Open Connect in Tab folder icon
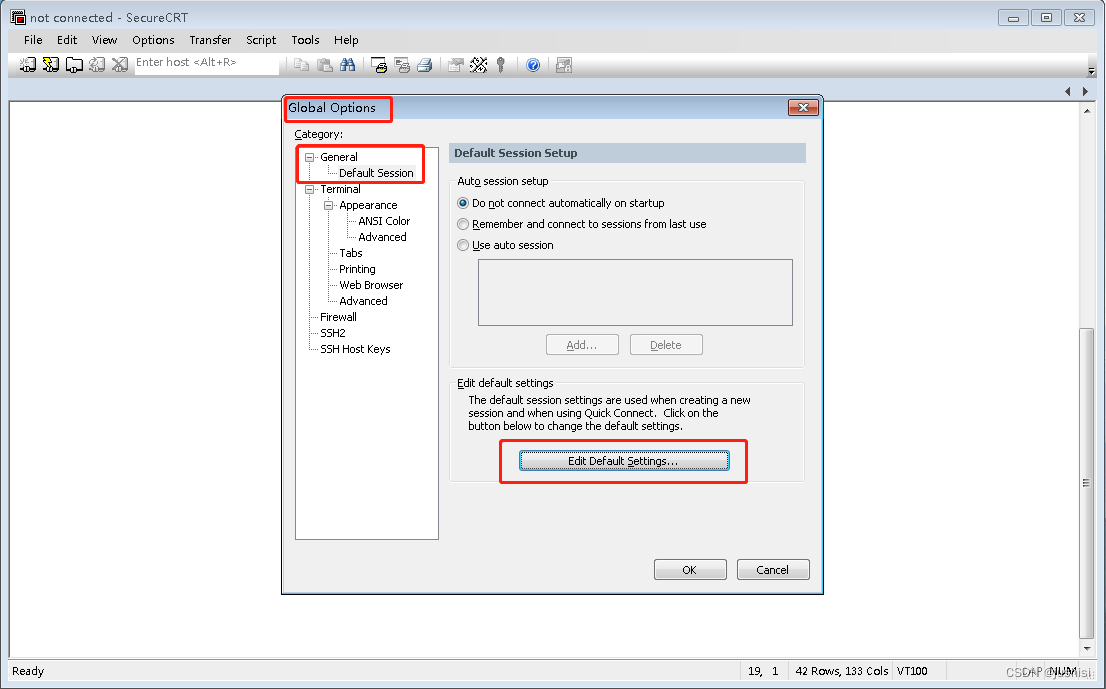The image size is (1106, 689). click(x=74, y=65)
